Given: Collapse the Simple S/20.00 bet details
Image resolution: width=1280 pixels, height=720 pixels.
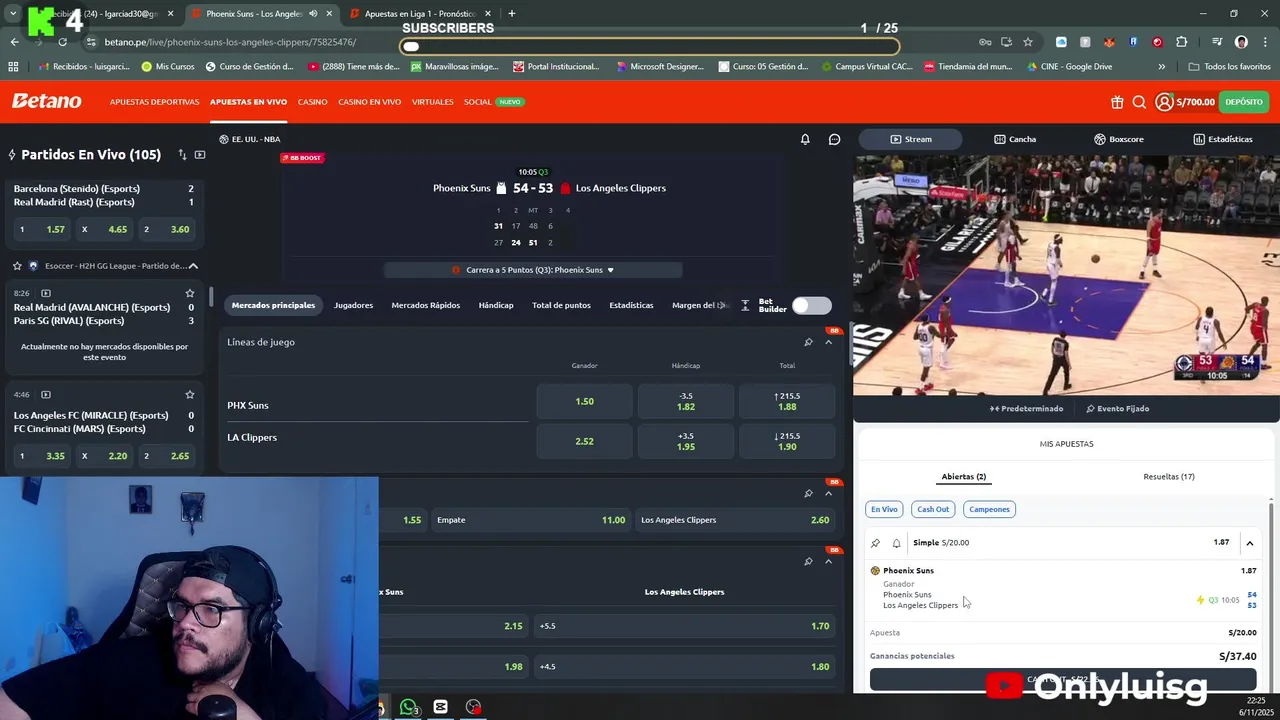Looking at the screenshot, I should (1249, 543).
